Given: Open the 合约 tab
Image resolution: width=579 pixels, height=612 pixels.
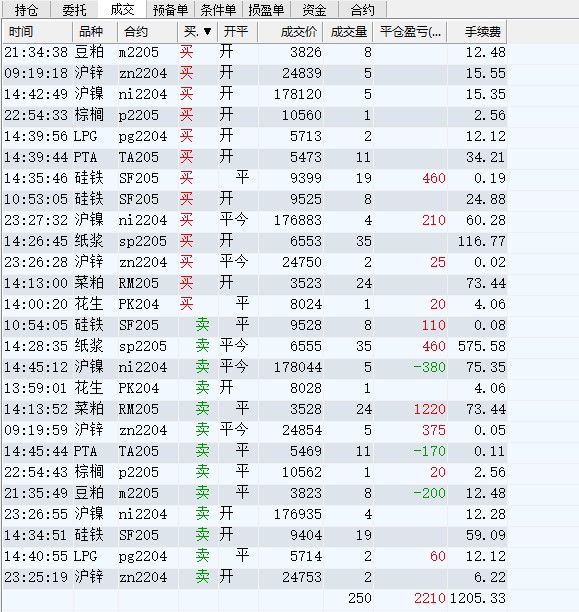Looking at the screenshot, I should click(x=362, y=9).
